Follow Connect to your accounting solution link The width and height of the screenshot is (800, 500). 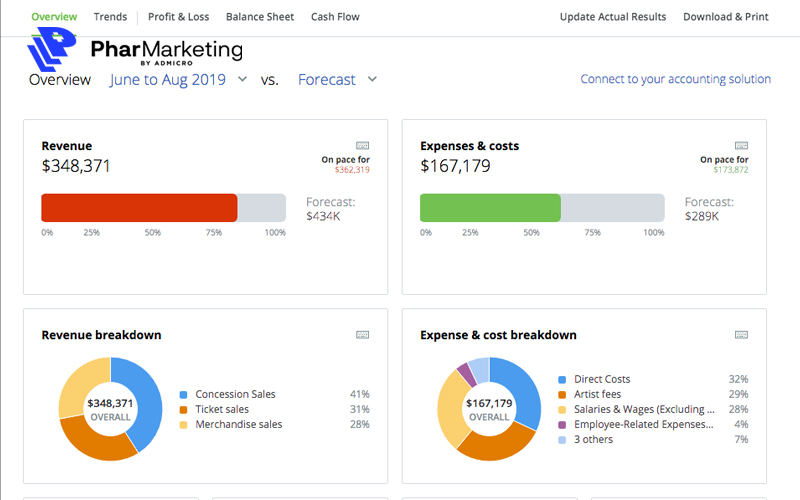pos(675,79)
